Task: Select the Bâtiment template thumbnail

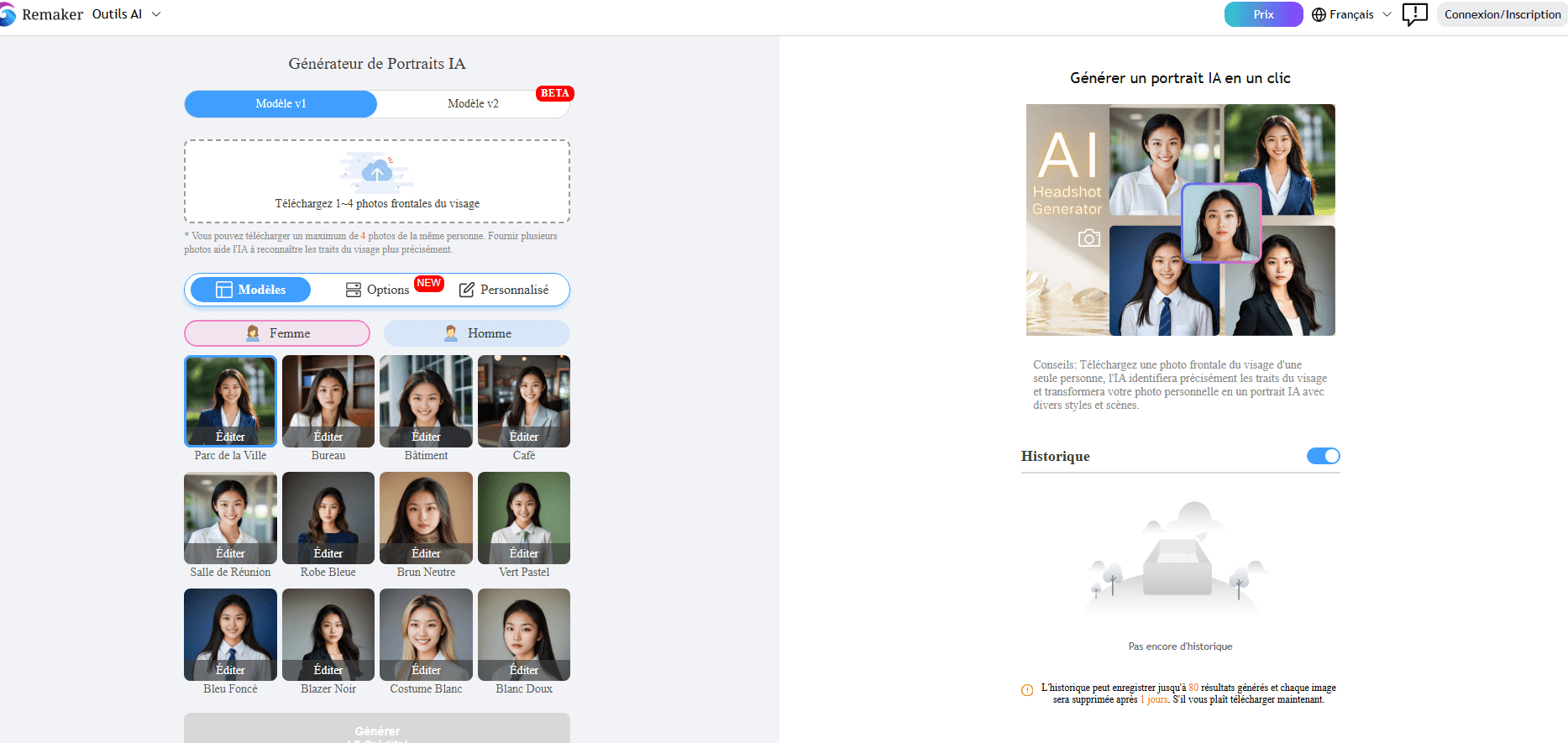Action: pyautogui.click(x=426, y=401)
